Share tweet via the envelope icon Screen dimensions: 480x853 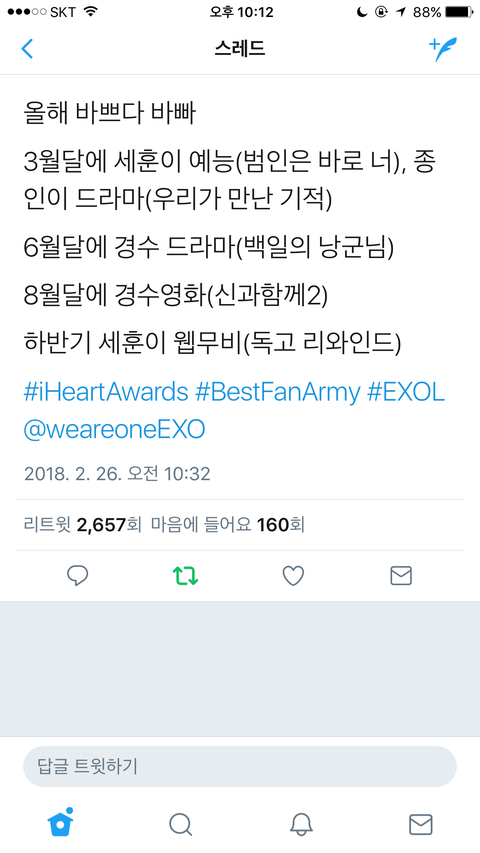(401, 576)
